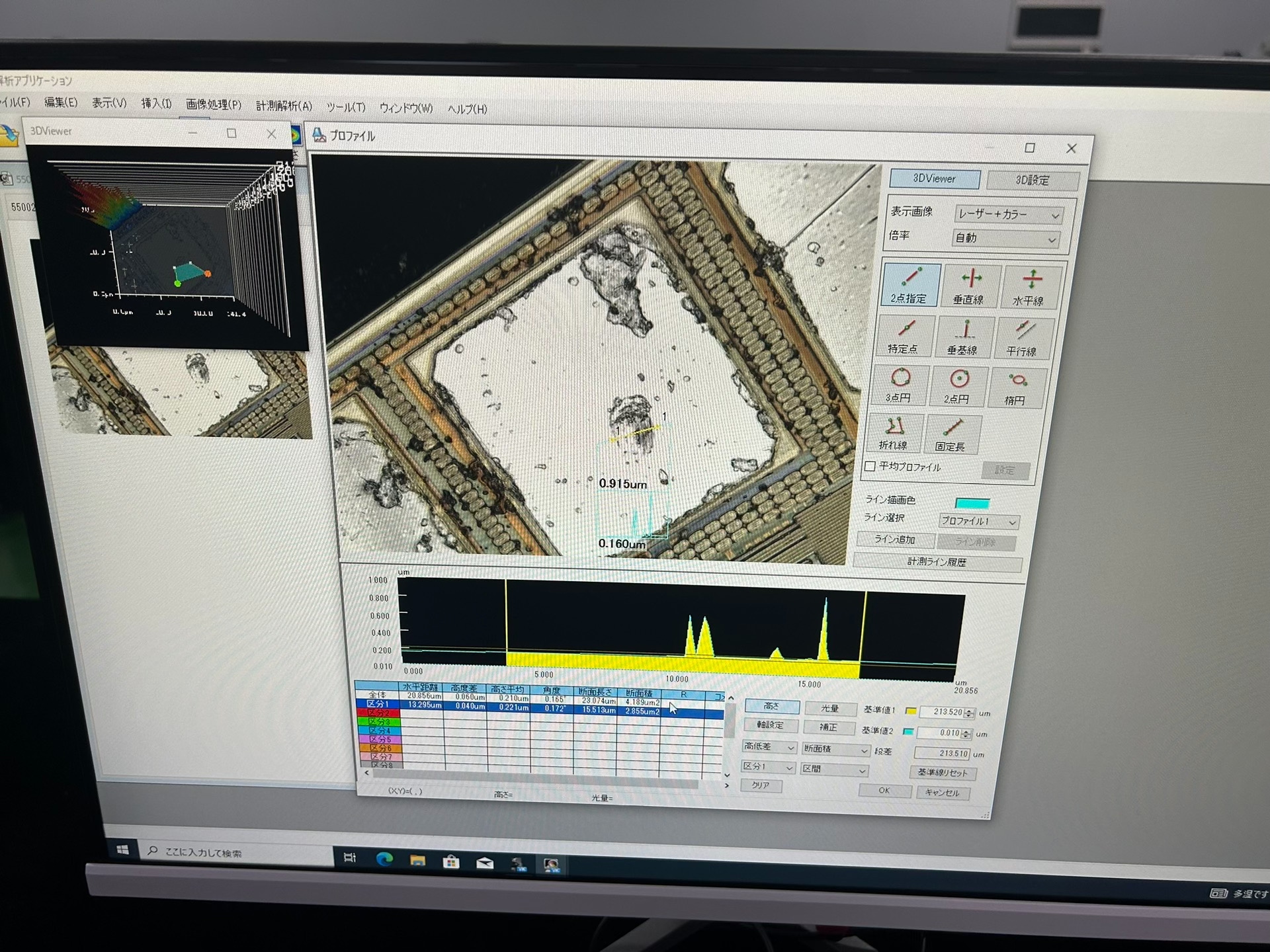1270x952 pixels.
Task: Switch to the 3D設定 tab
Action: tap(1033, 180)
